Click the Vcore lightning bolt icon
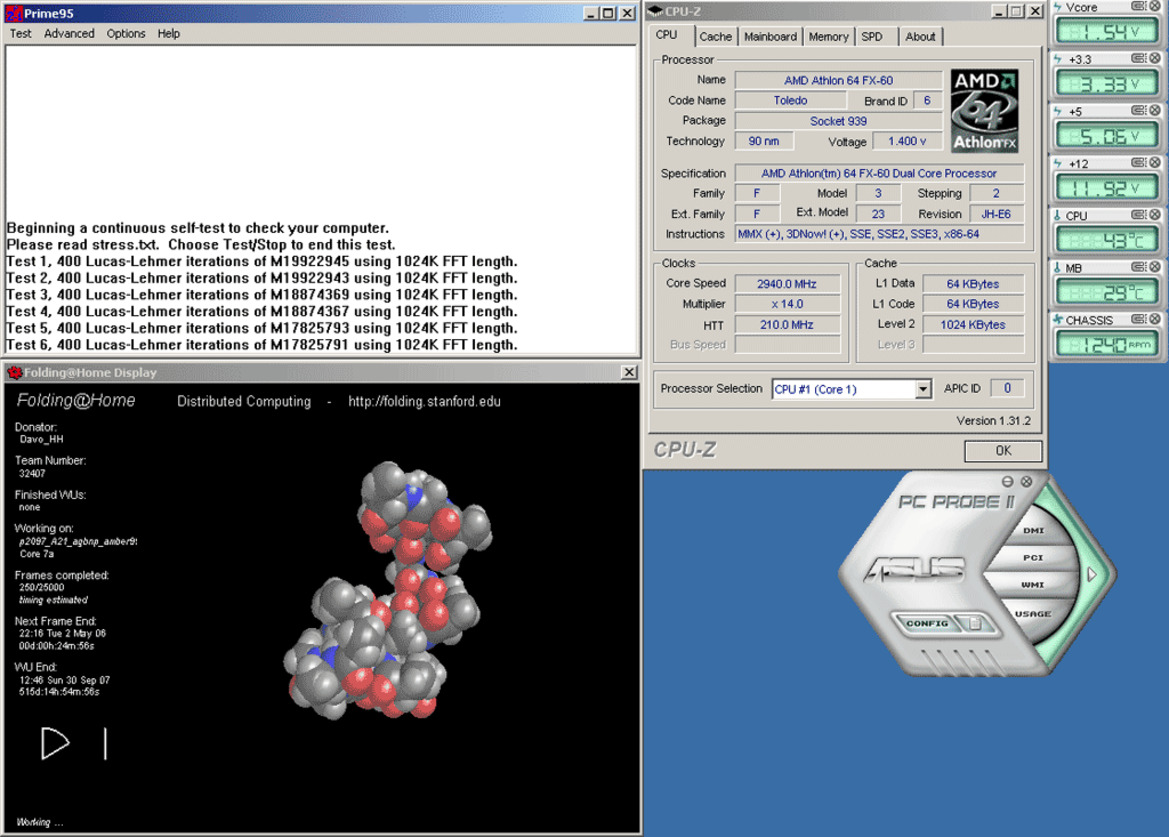Screen dimensions: 1169x837 coord(1058,7)
